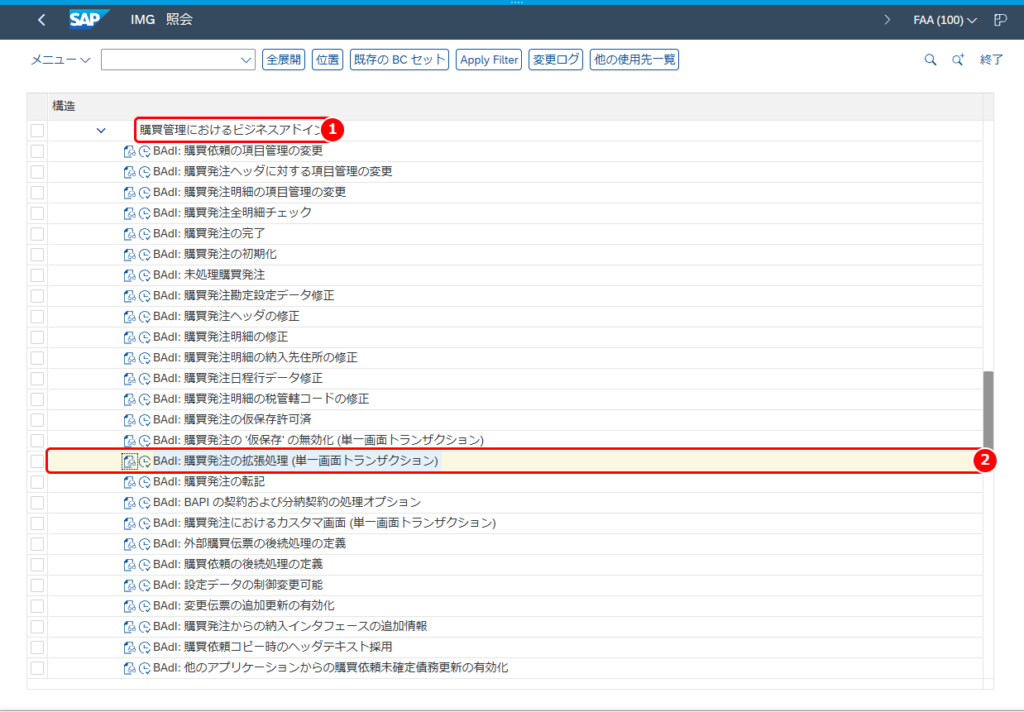Open documentation icon for 購買発注の仮保存許可済

(129, 420)
